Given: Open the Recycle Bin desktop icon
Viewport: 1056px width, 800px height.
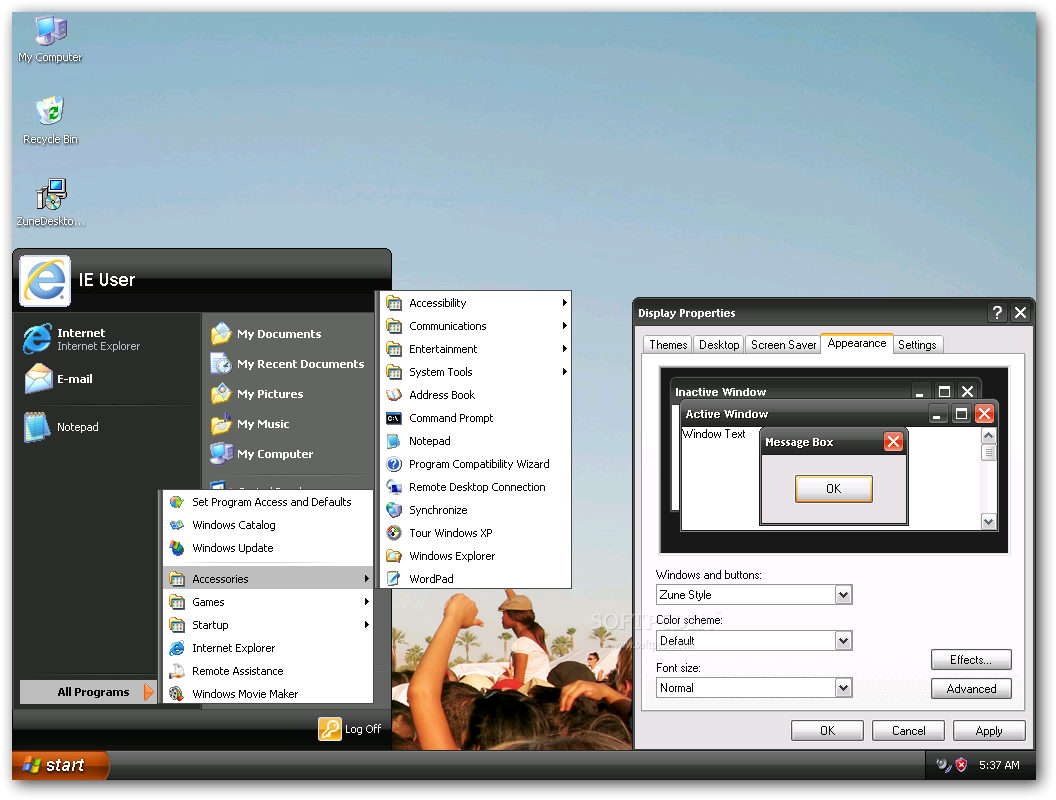Looking at the screenshot, I should [x=51, y=121].
